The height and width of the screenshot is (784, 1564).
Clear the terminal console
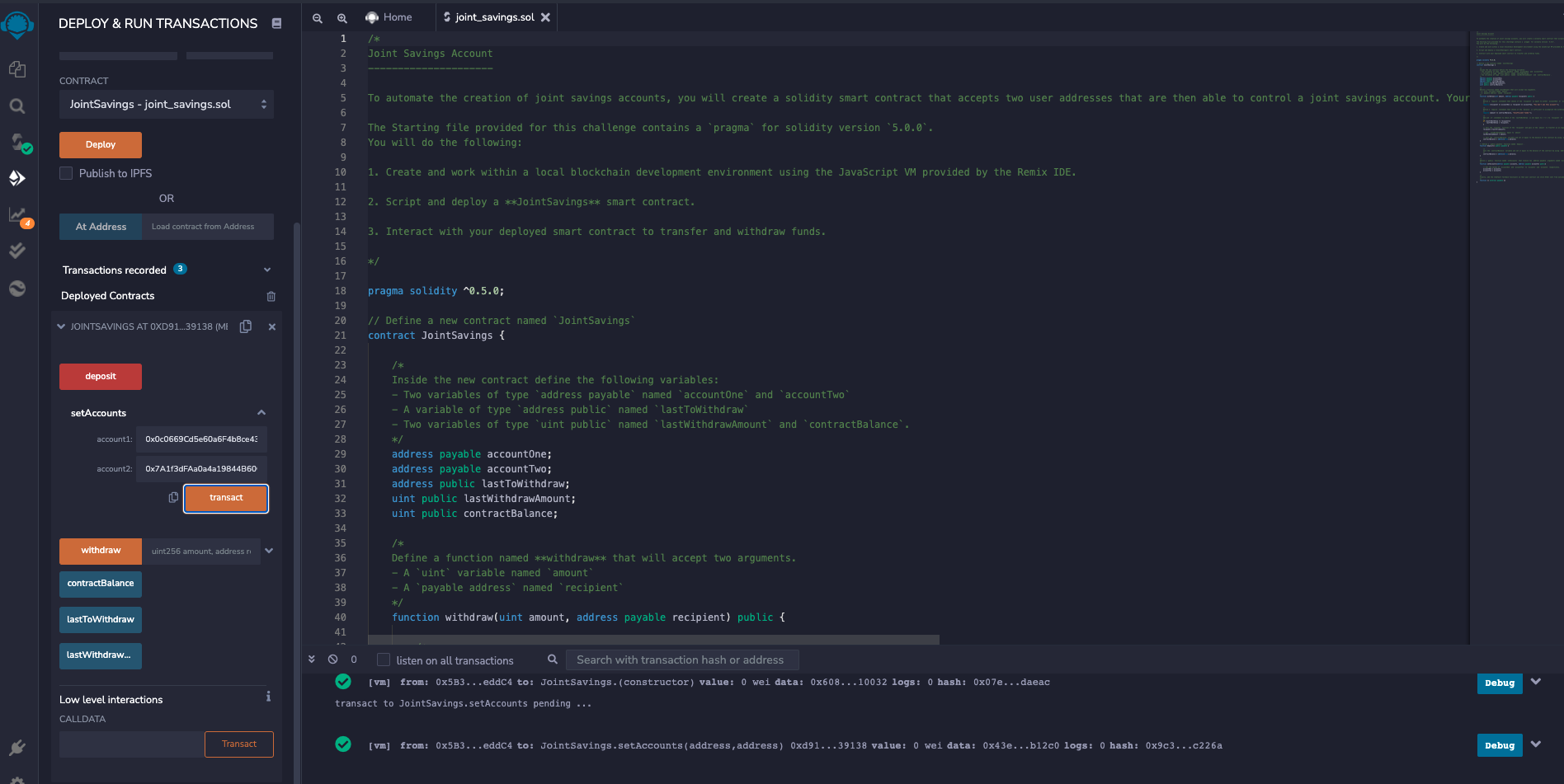point(332,660)
